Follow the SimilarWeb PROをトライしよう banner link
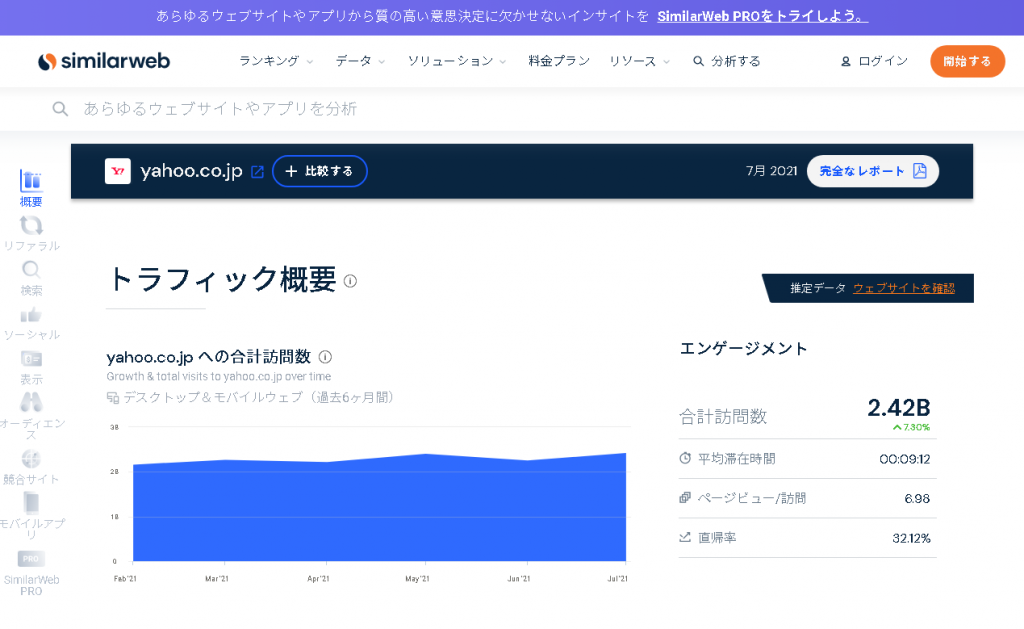Image resolution: width=1024 pixels, height=629 pixels. pos(762,16)
